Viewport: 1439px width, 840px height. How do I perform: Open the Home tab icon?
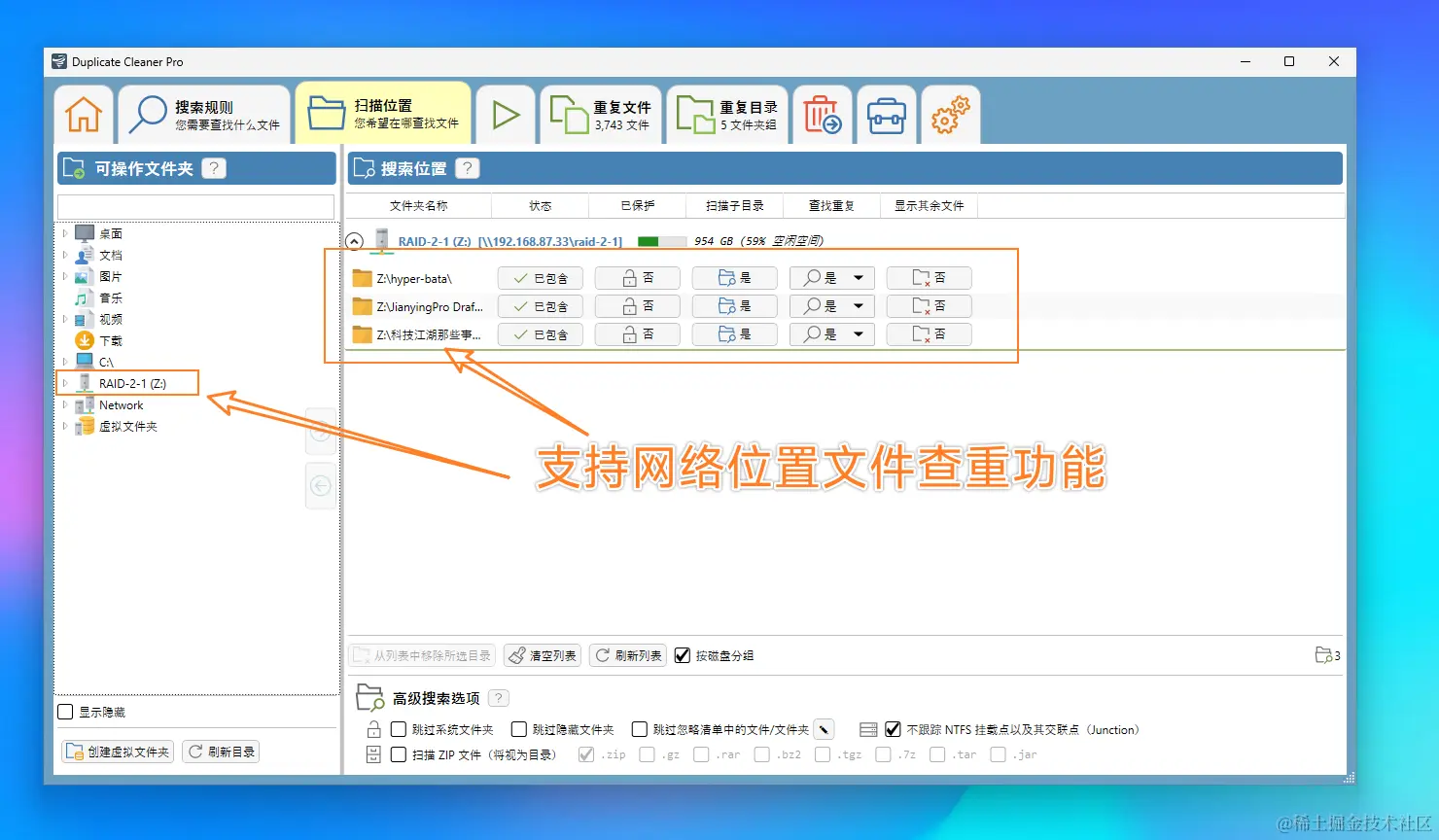(84, 115)
